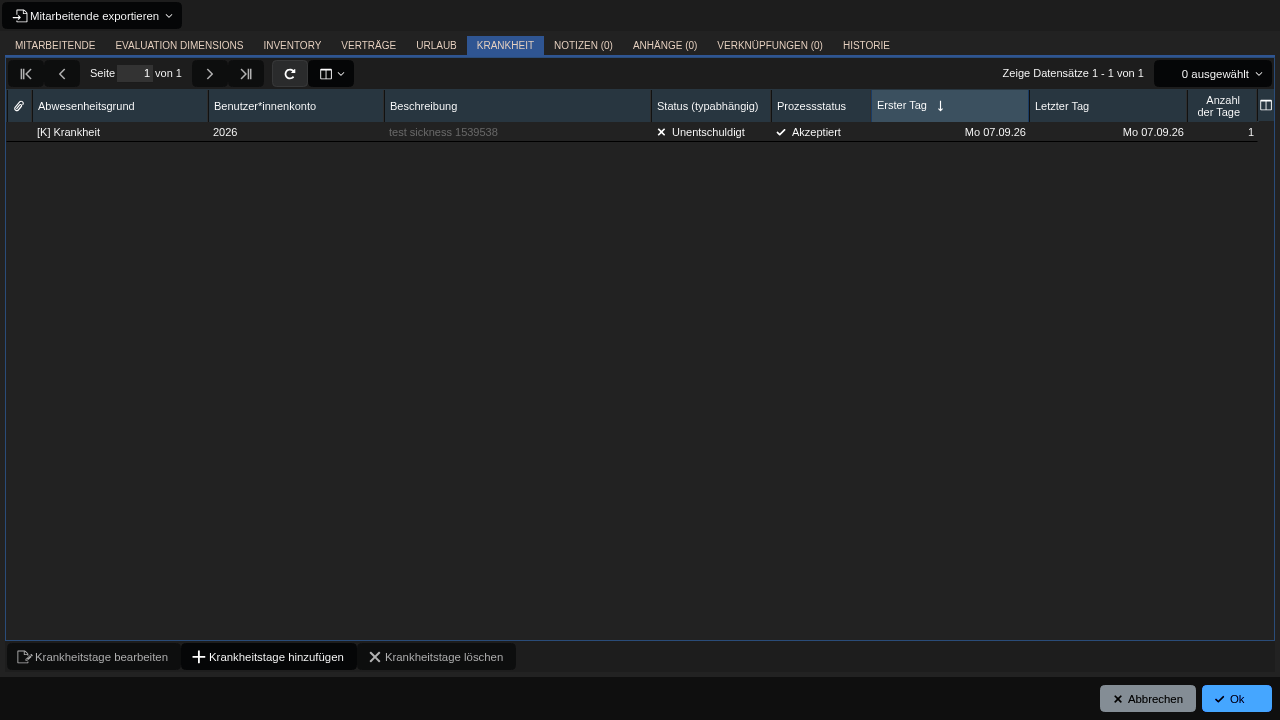The width and height of the screenshot is (1280, 720).
Task: Toggle sort on Erster Tag column
Action: pyautogui.click(x=950, y=106)
